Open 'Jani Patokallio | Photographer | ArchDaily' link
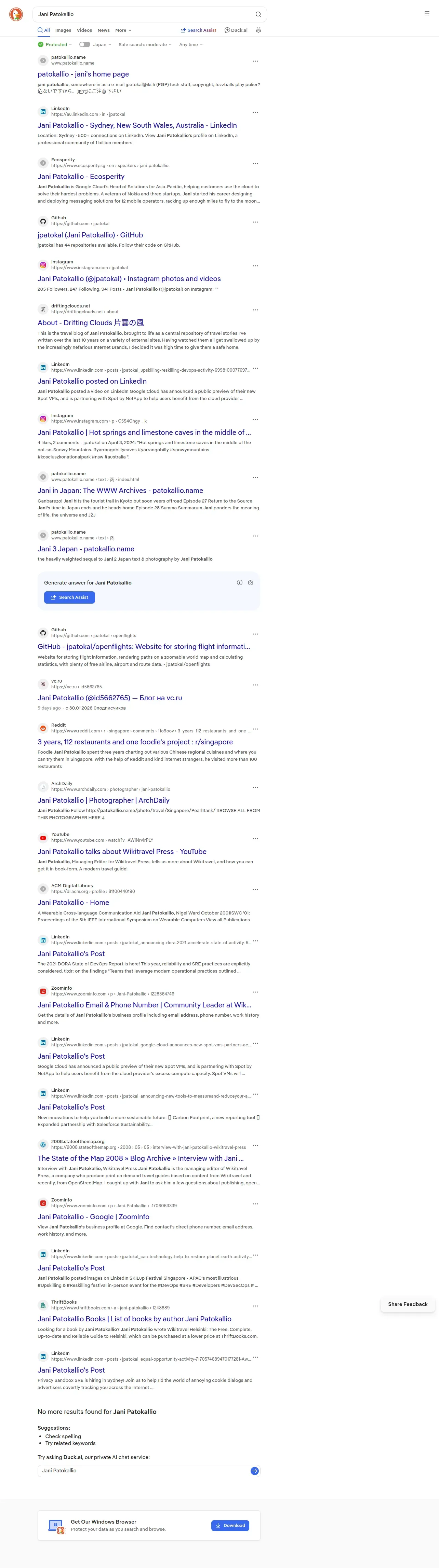This screenshot has height=1568, width=439. pyautogui.click(x=104, y=800)
